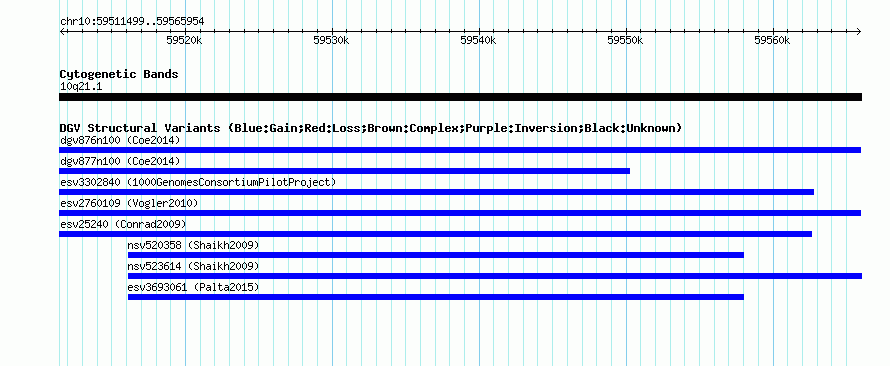Click the 59520k ruler tick label
Screen dimensions: 890x366
tap(185, 40)
